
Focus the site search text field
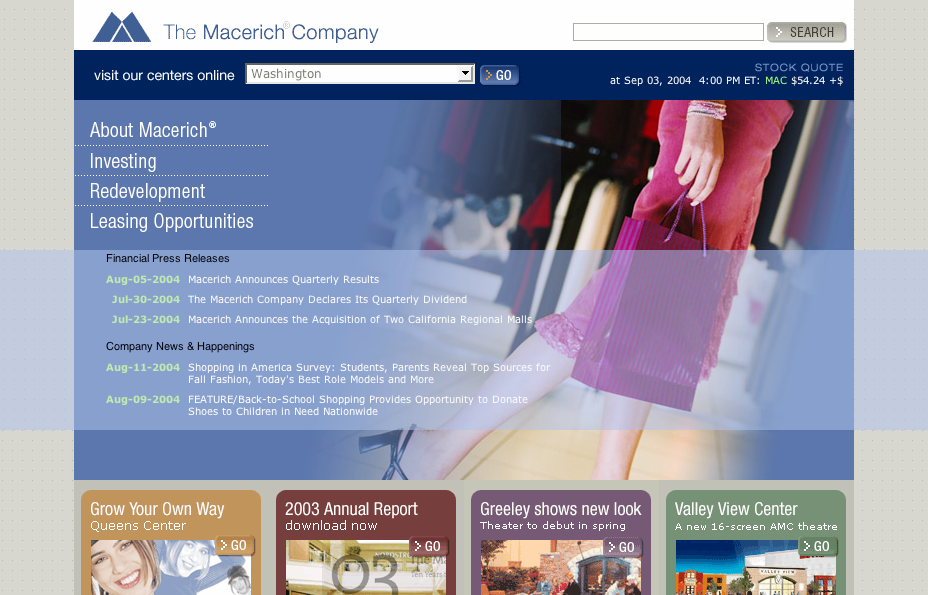tap(668, 32)
